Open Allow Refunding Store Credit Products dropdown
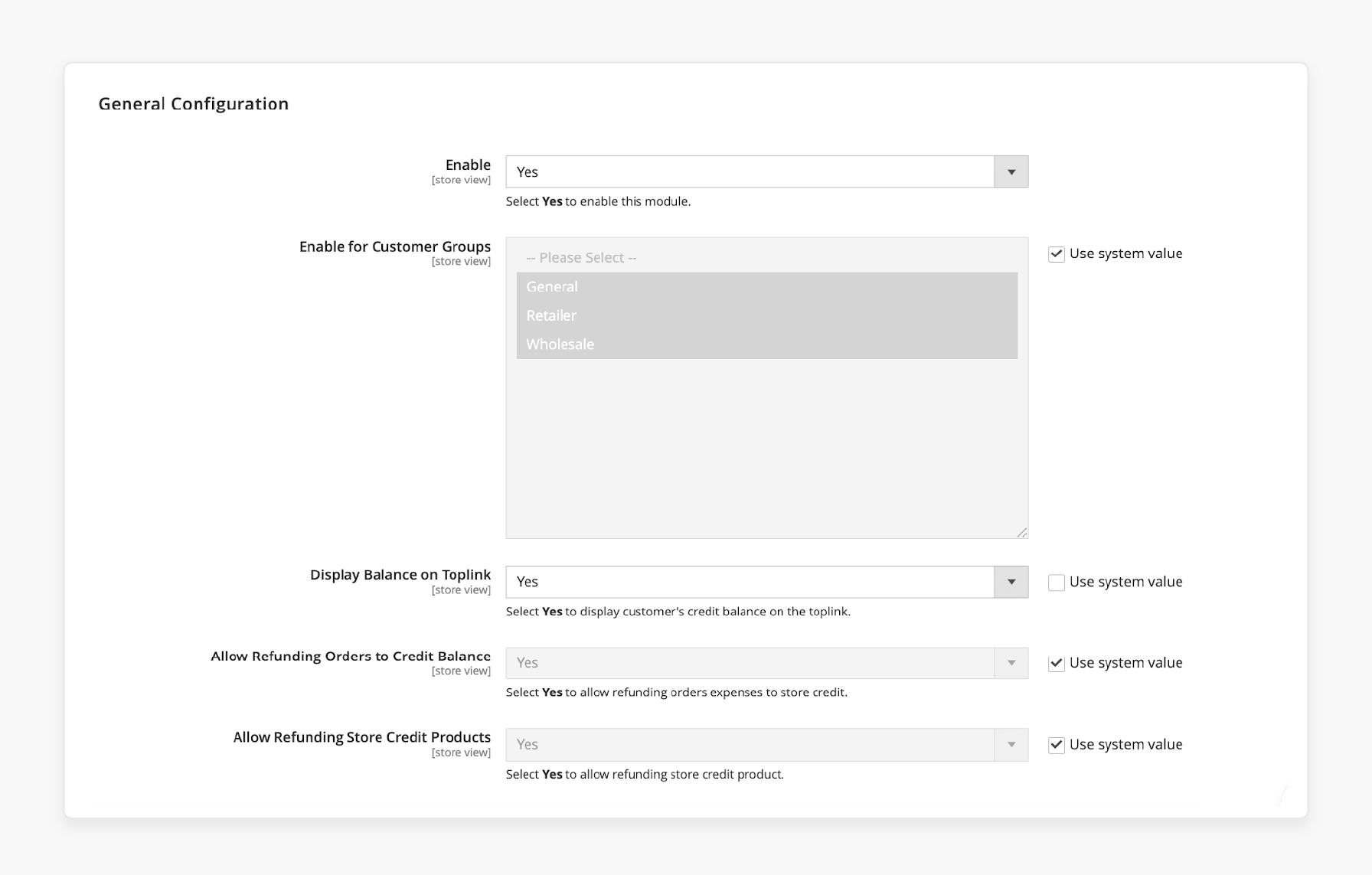 pyautogui.click(x=766, y=745)
